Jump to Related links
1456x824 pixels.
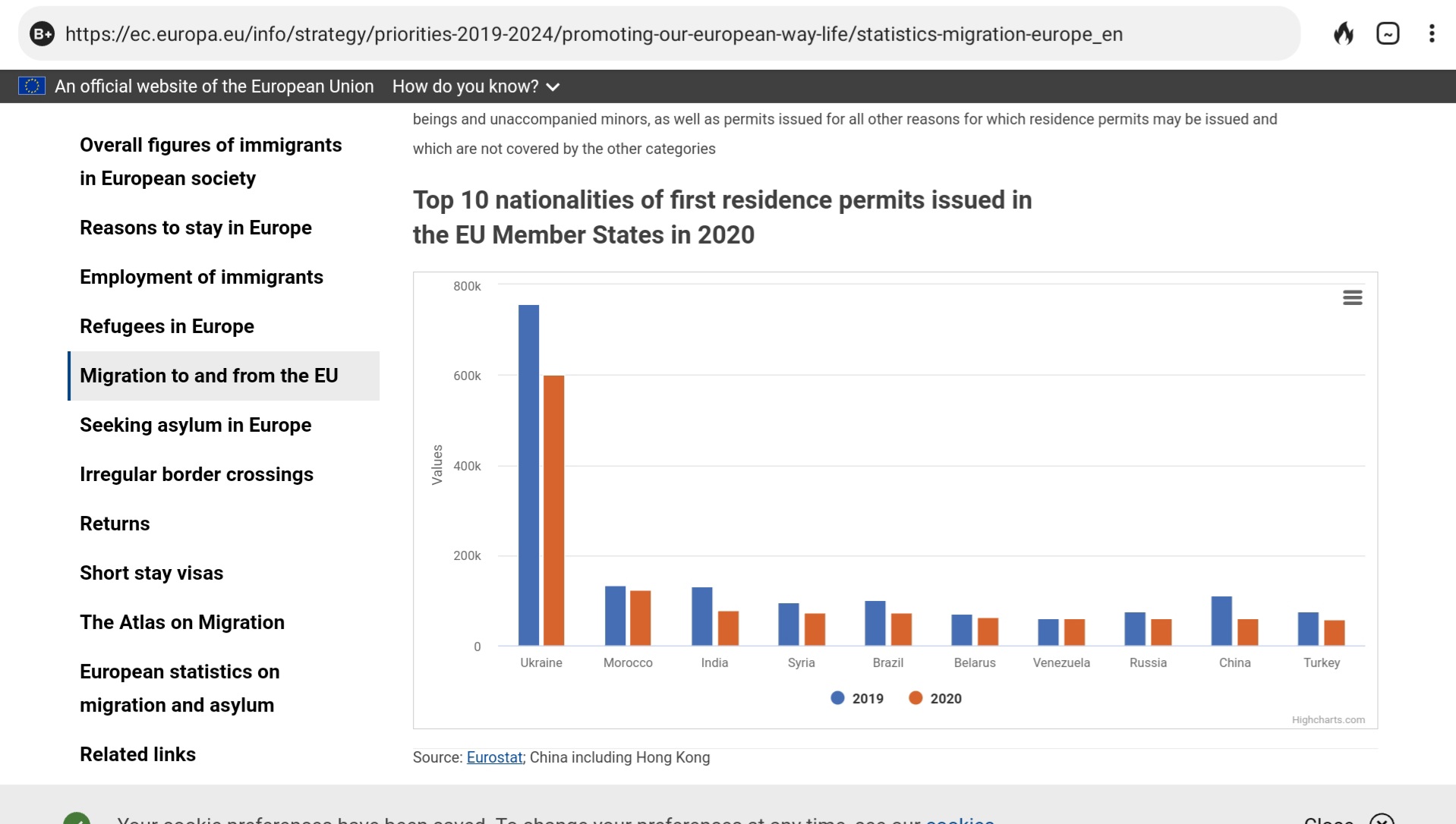coord(137,754)
